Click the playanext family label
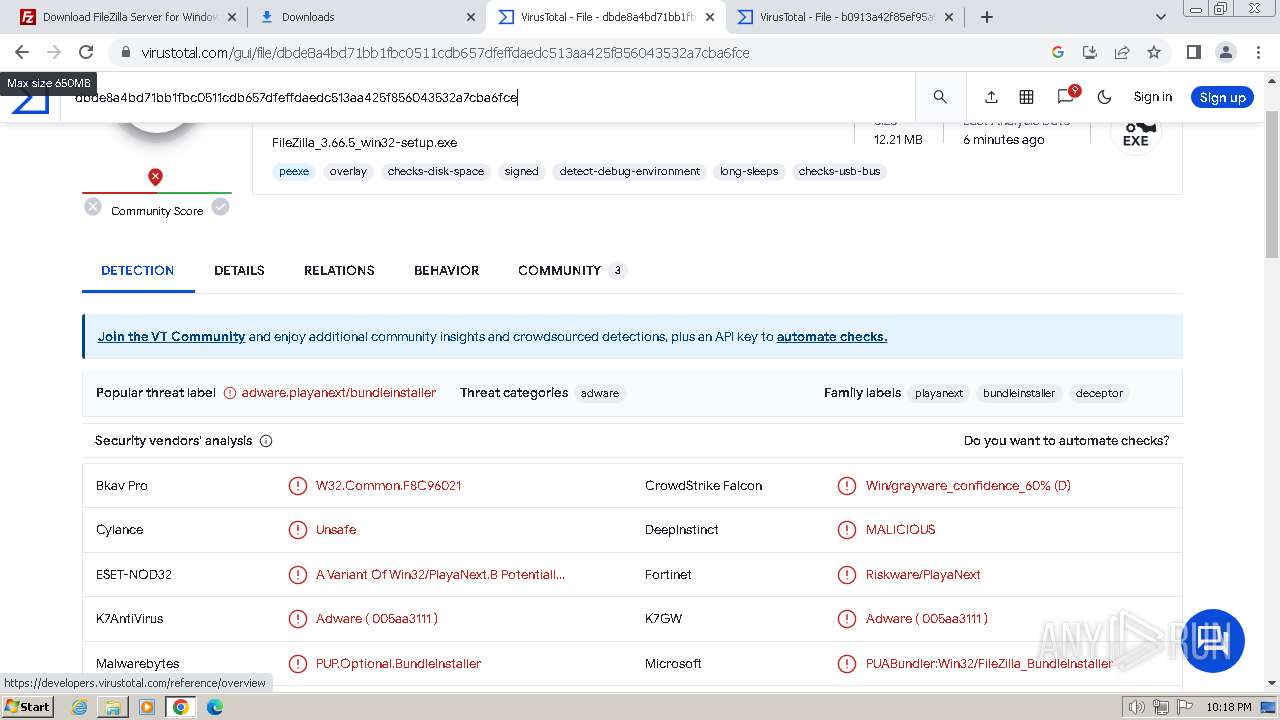 pos(939,393)
